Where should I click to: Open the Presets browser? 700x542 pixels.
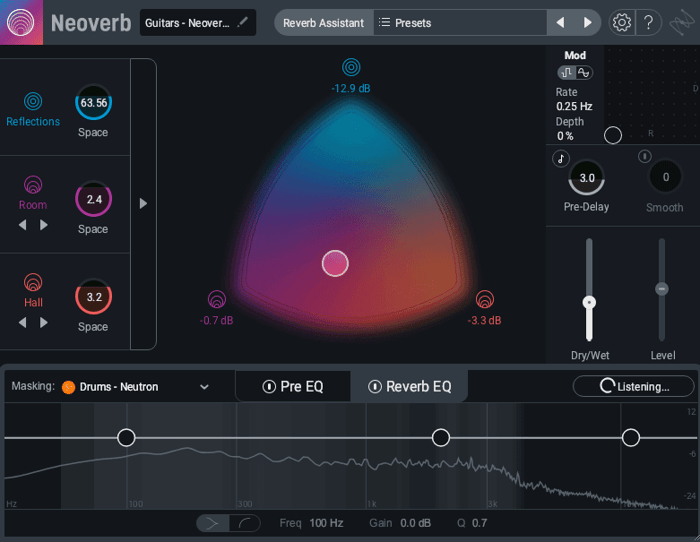460,22
